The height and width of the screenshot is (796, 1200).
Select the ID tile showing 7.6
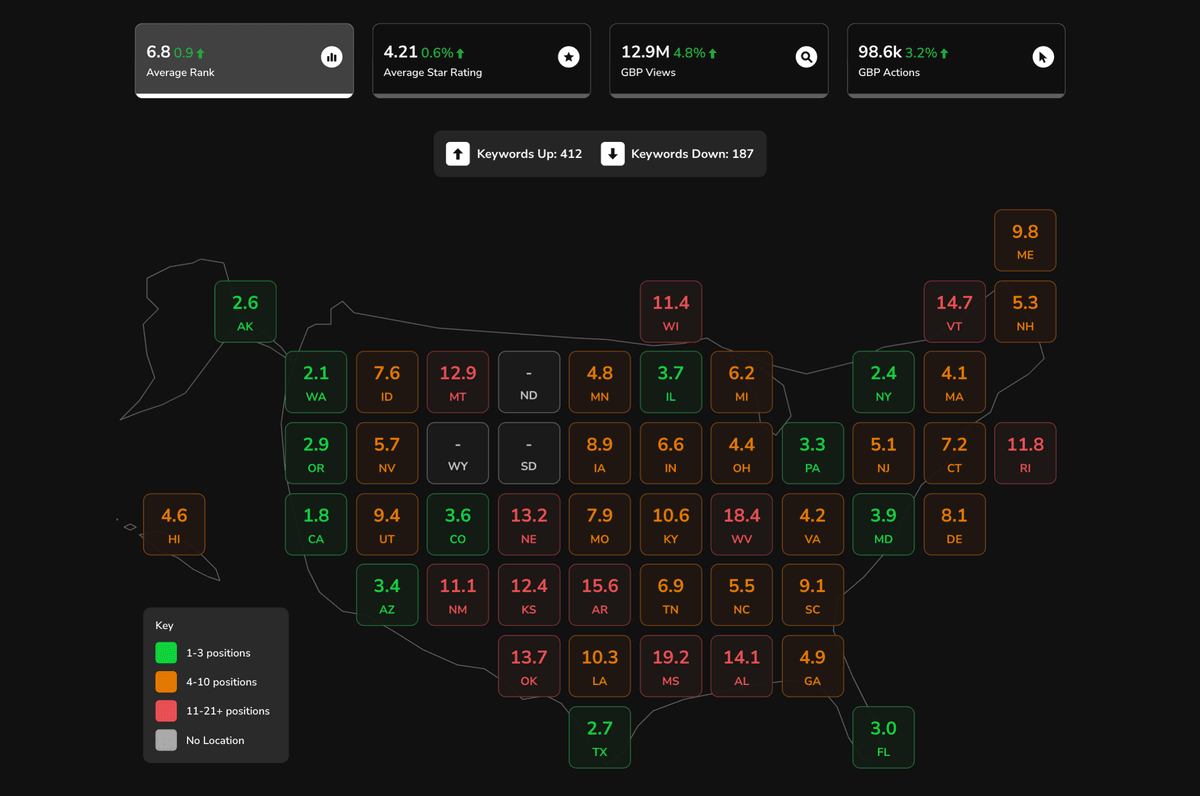(x=387, y=382)
